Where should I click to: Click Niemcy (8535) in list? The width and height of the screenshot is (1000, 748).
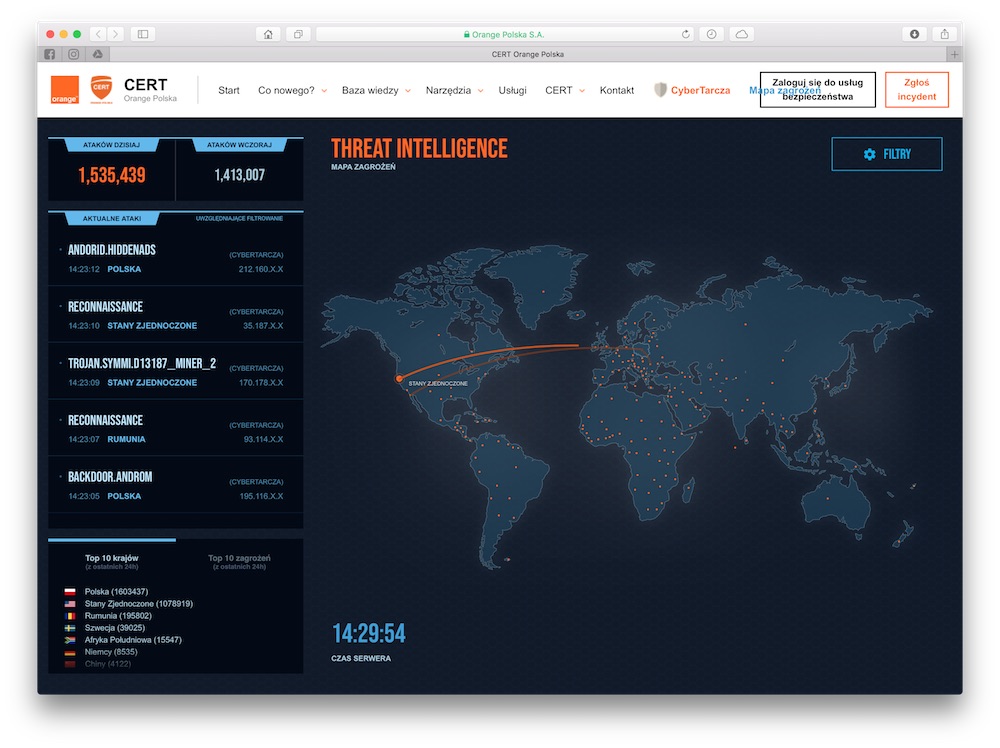[110, 652]
